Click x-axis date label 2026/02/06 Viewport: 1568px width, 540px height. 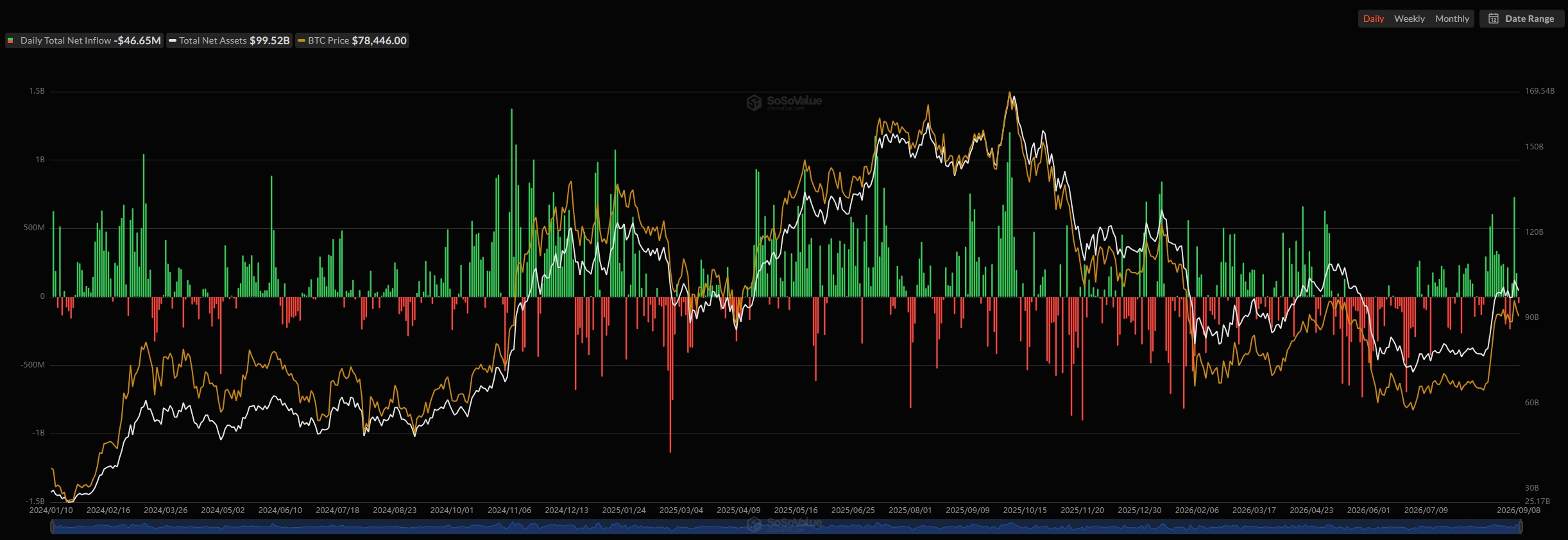(x=1197, y=510)
